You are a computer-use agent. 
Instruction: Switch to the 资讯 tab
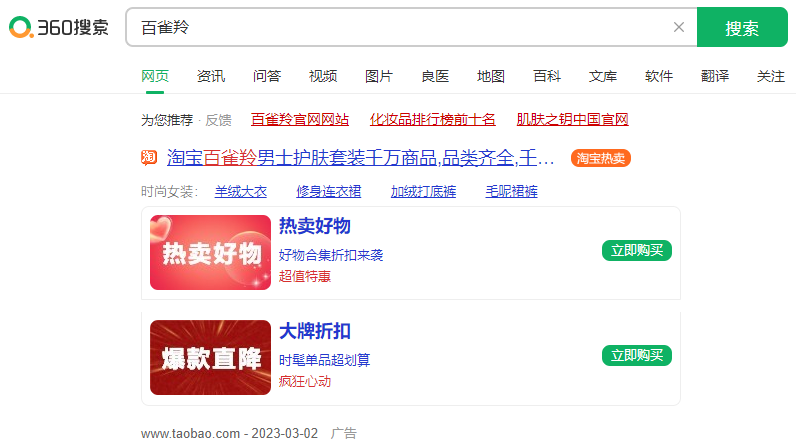(211, 77)
